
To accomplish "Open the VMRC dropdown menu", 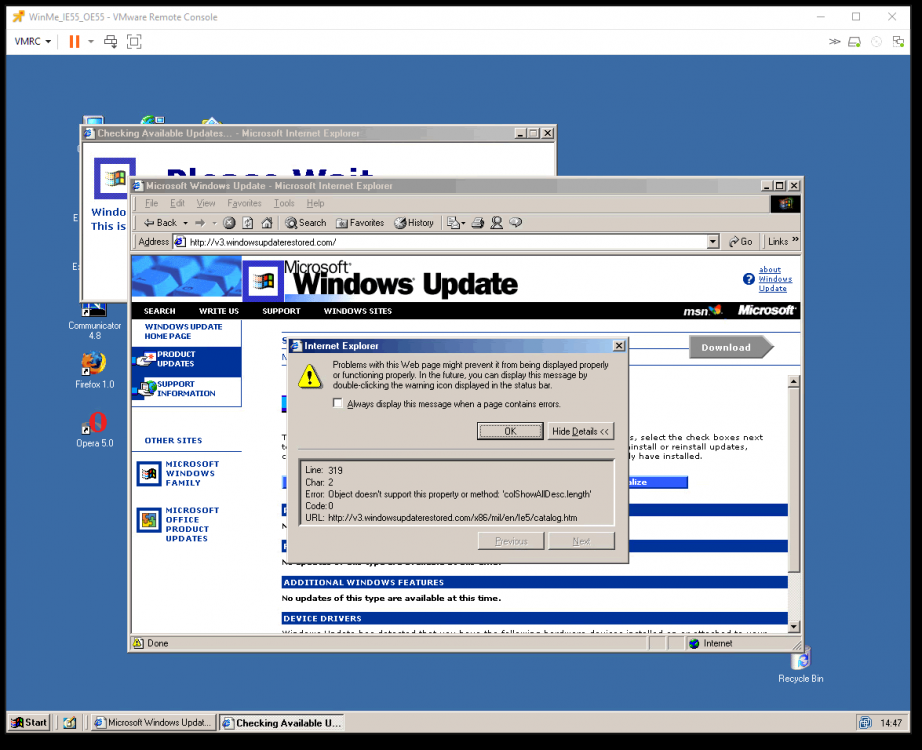I will pos(33,41).
